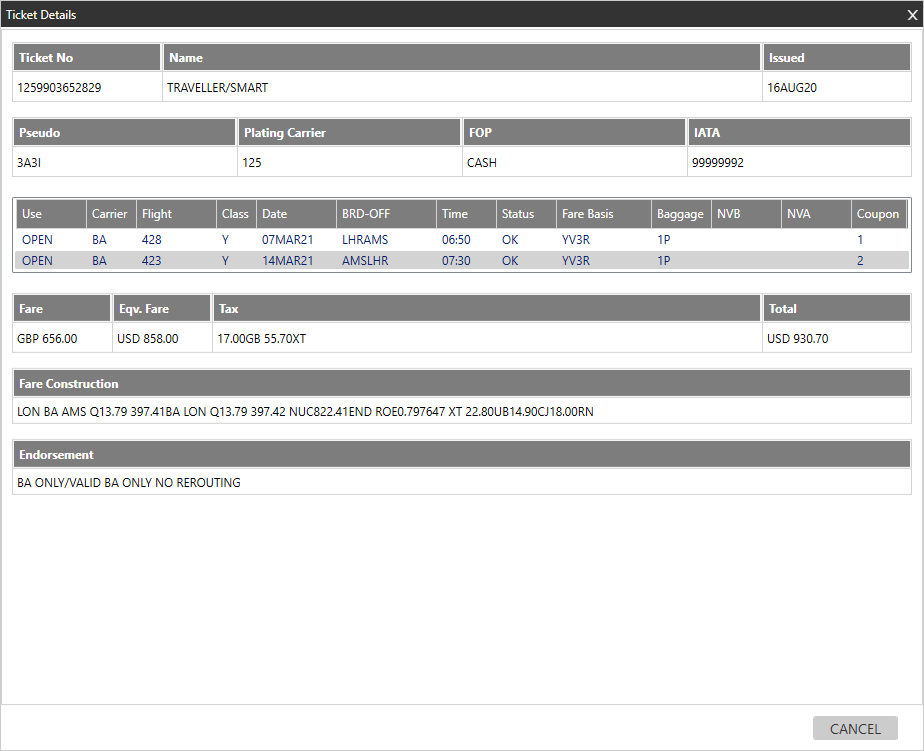Click the Status column header
The width and height of the screenshot is (924, 751).
pyautogui.click(x=526, y=214)
